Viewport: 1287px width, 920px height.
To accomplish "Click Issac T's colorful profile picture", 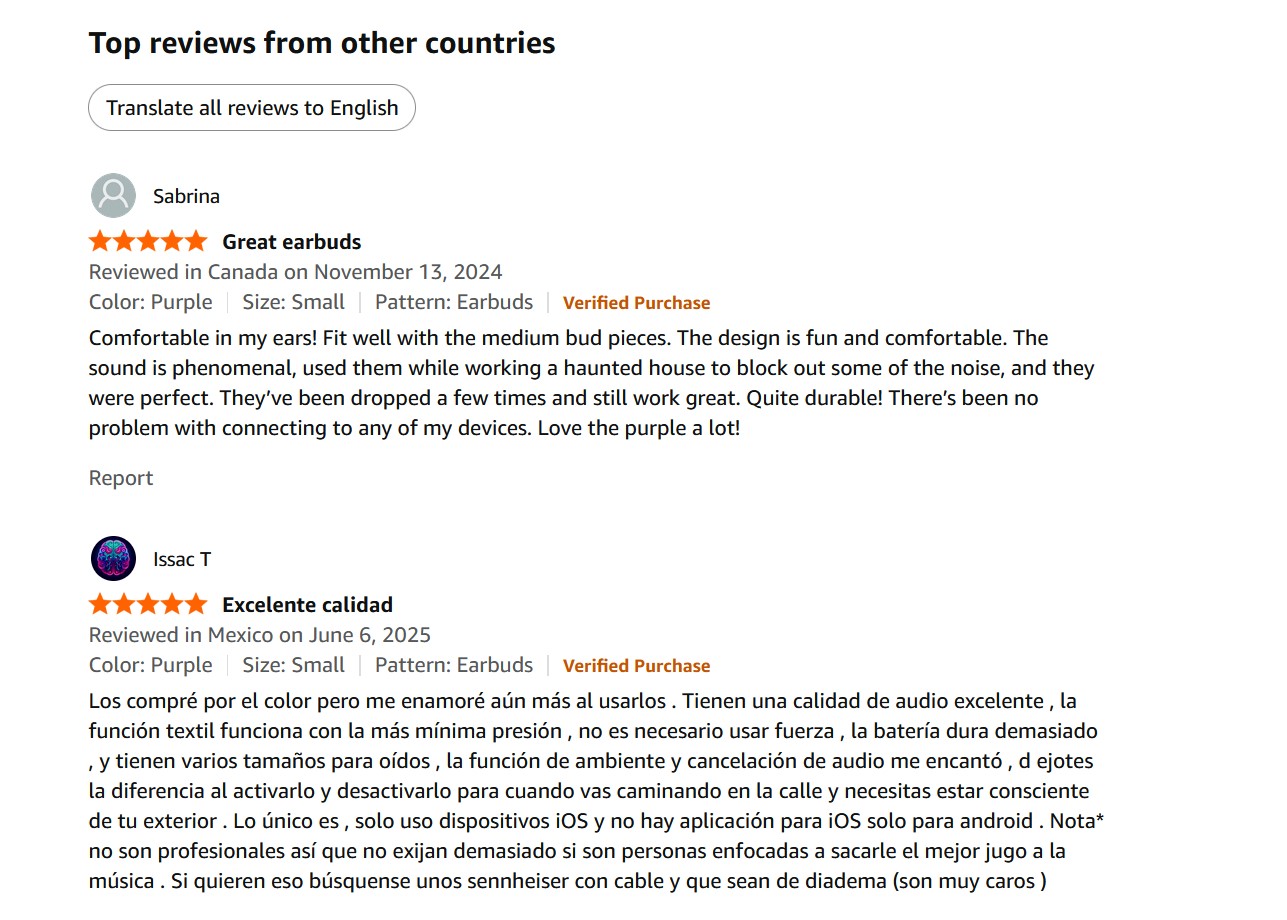I will point(113,559).
